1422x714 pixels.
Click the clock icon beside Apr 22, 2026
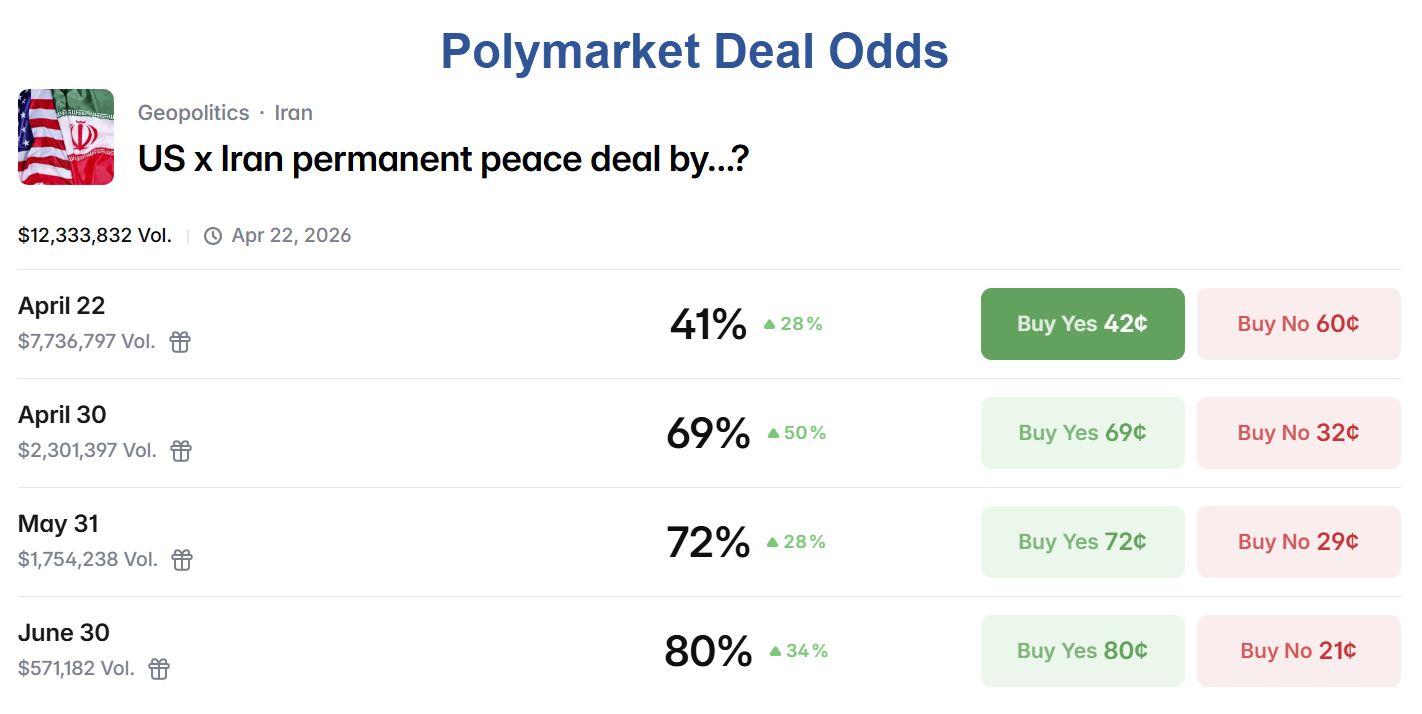(213, 236)
